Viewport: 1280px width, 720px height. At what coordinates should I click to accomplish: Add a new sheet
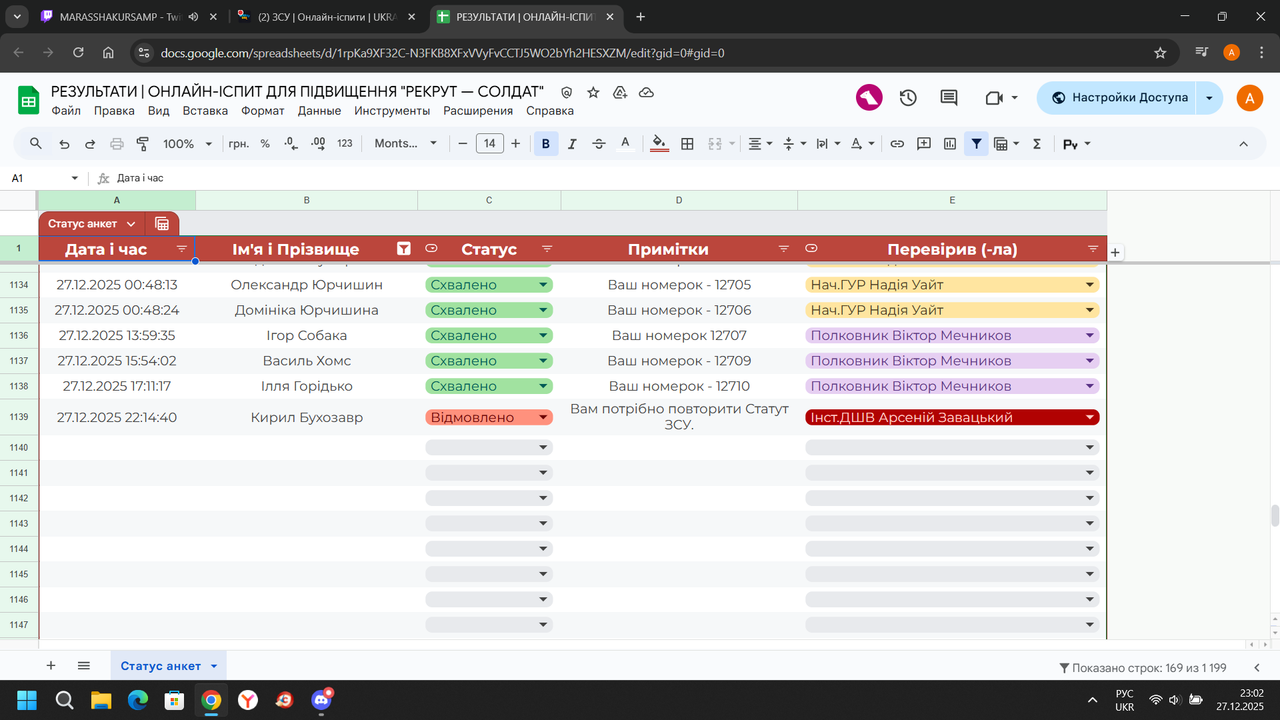tap(51, 665)
